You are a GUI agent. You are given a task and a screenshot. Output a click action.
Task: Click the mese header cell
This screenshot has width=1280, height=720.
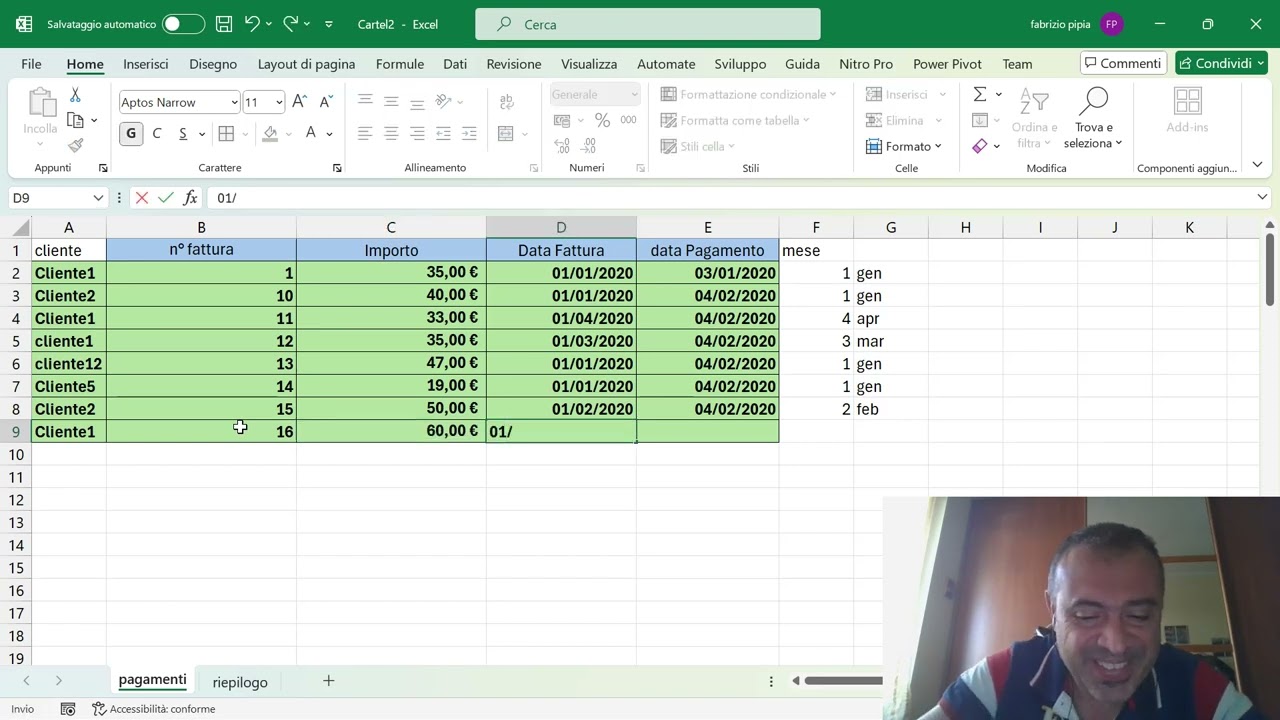(816, 250)
